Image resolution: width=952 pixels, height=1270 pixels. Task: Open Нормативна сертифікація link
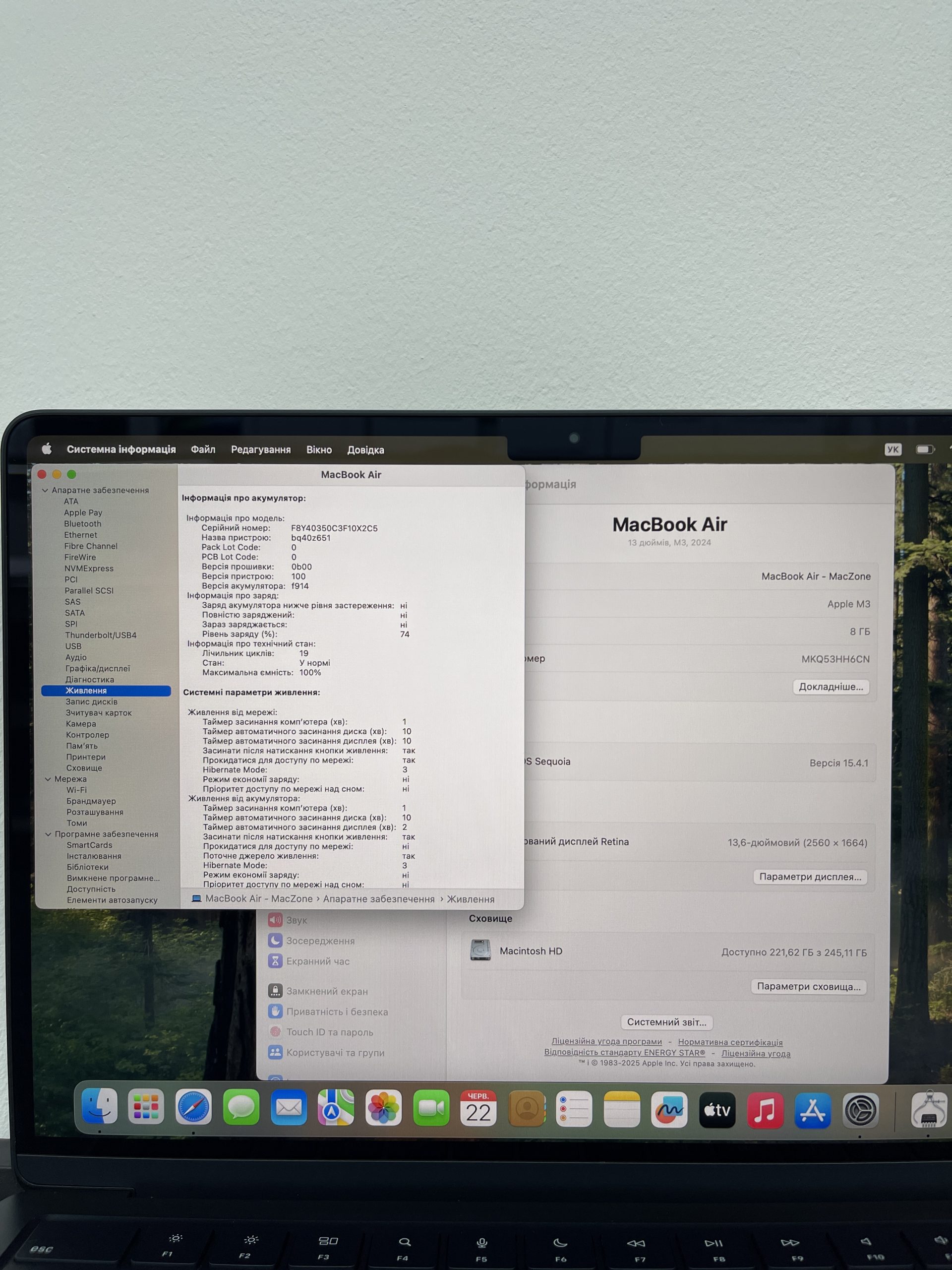(x=730, y=1042)
